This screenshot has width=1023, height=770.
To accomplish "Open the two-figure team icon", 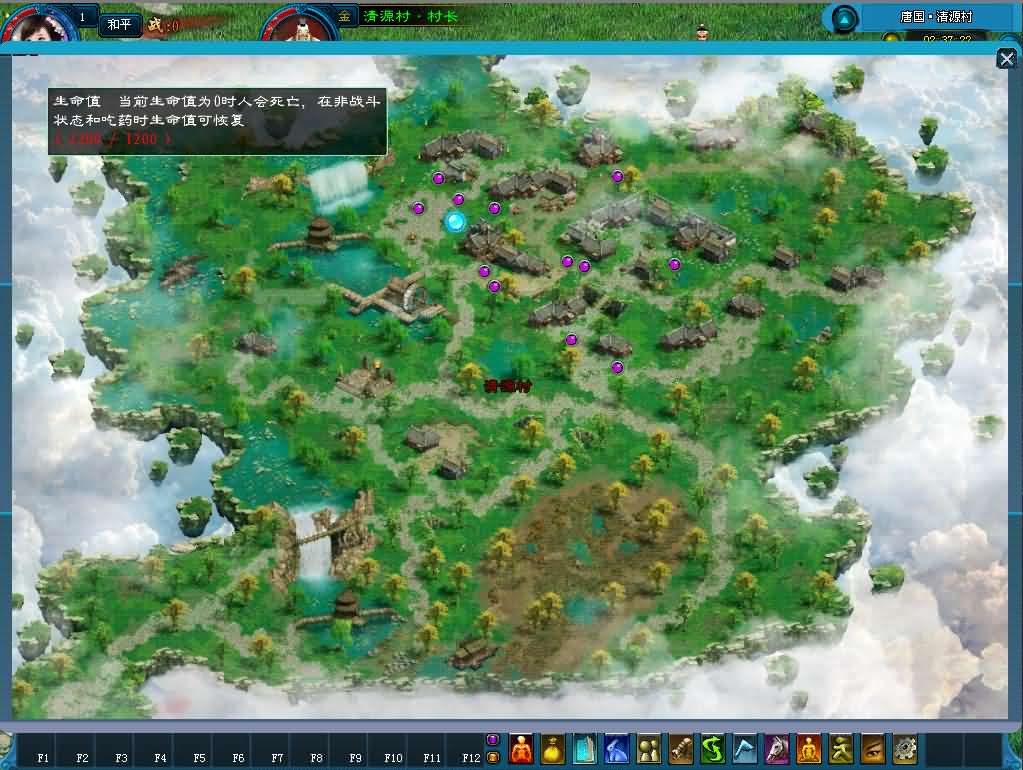I will (x=649, y=748).
